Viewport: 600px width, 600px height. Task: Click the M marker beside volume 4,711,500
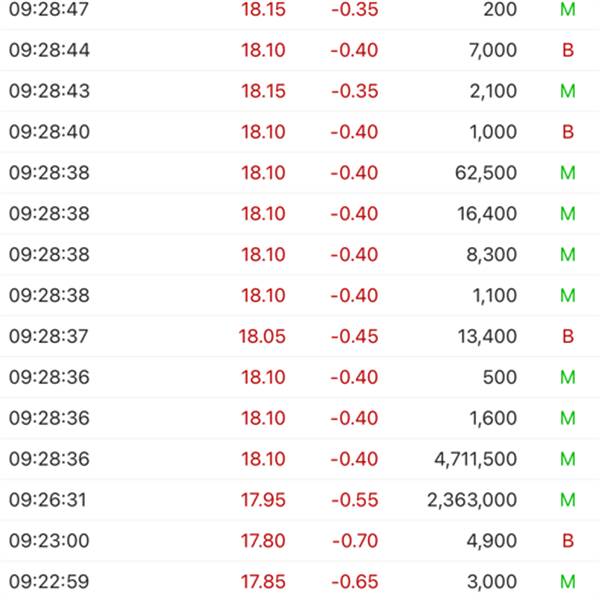coord(568,459)
